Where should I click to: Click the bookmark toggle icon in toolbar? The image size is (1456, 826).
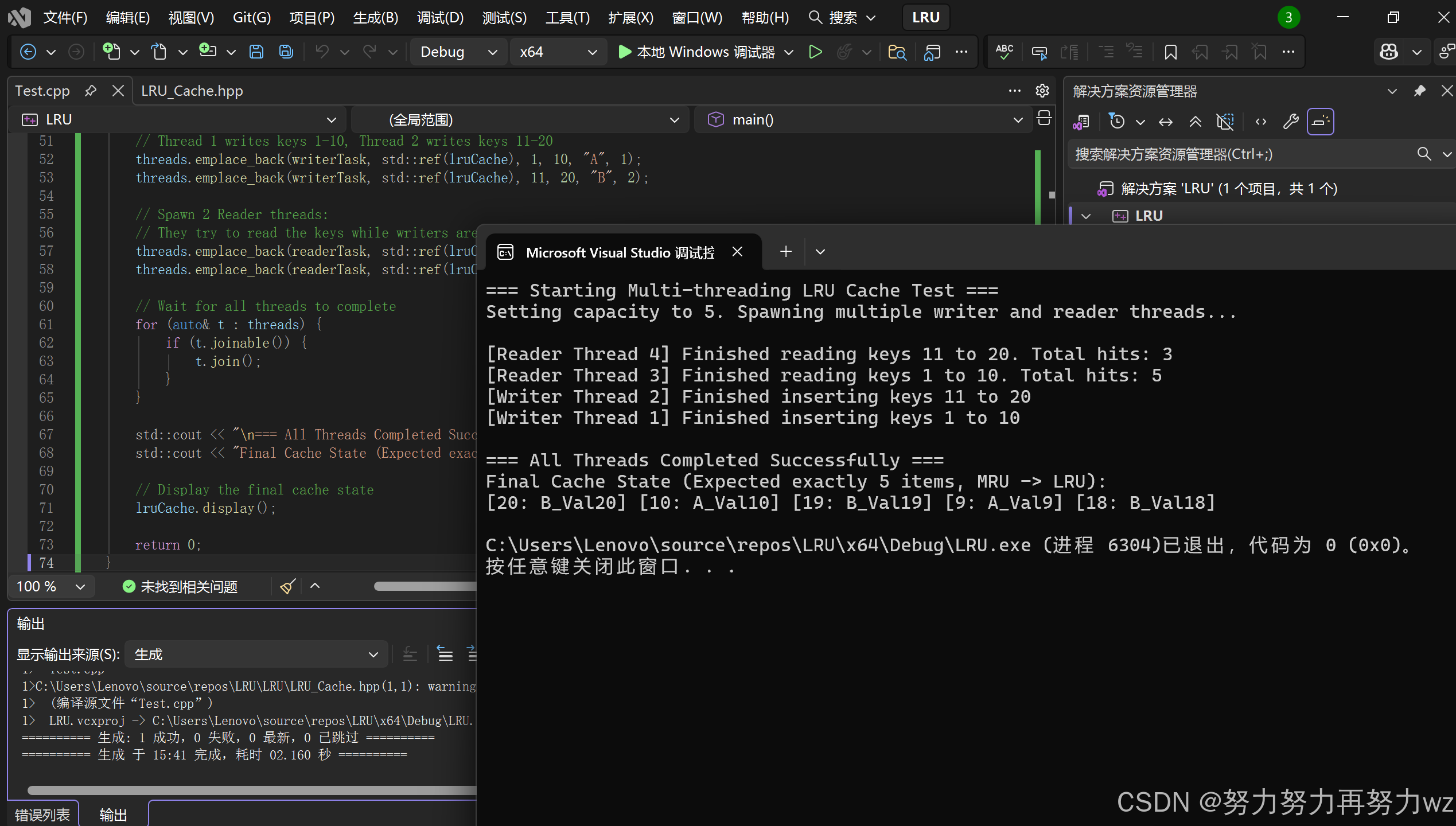pos(1170,52)
